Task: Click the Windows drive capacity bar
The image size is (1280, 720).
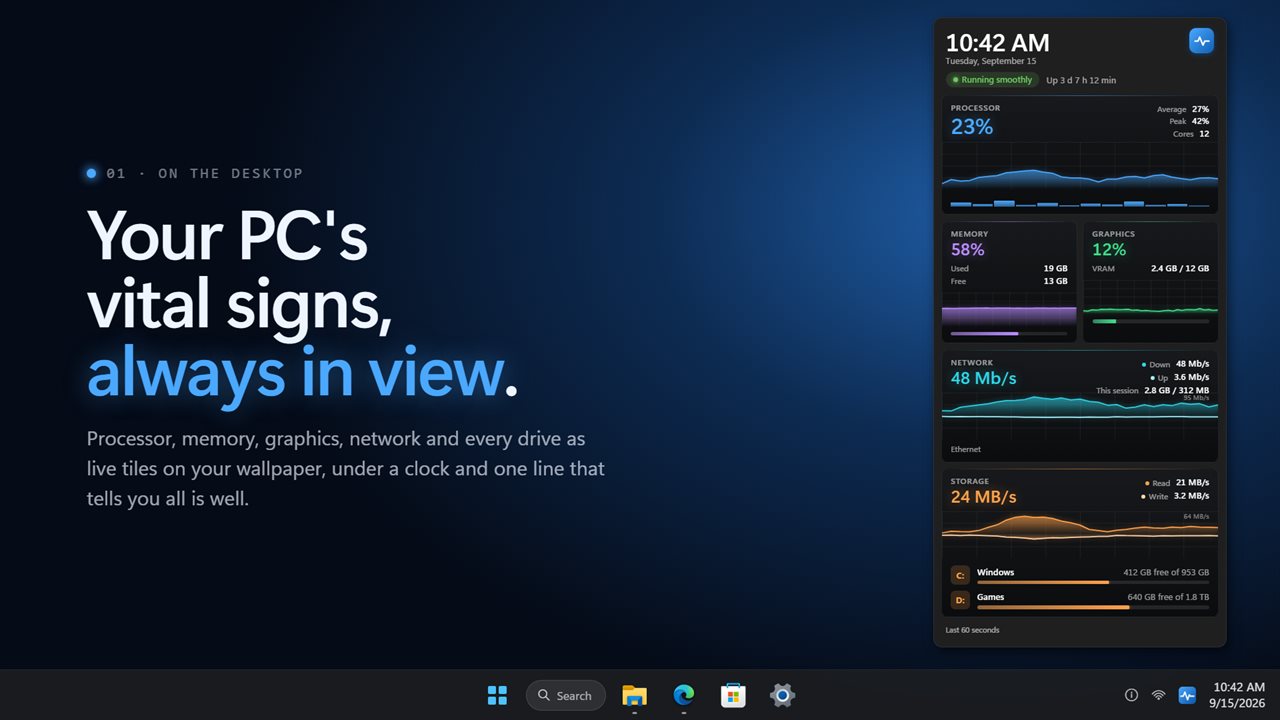Action: coord(1093,582)
